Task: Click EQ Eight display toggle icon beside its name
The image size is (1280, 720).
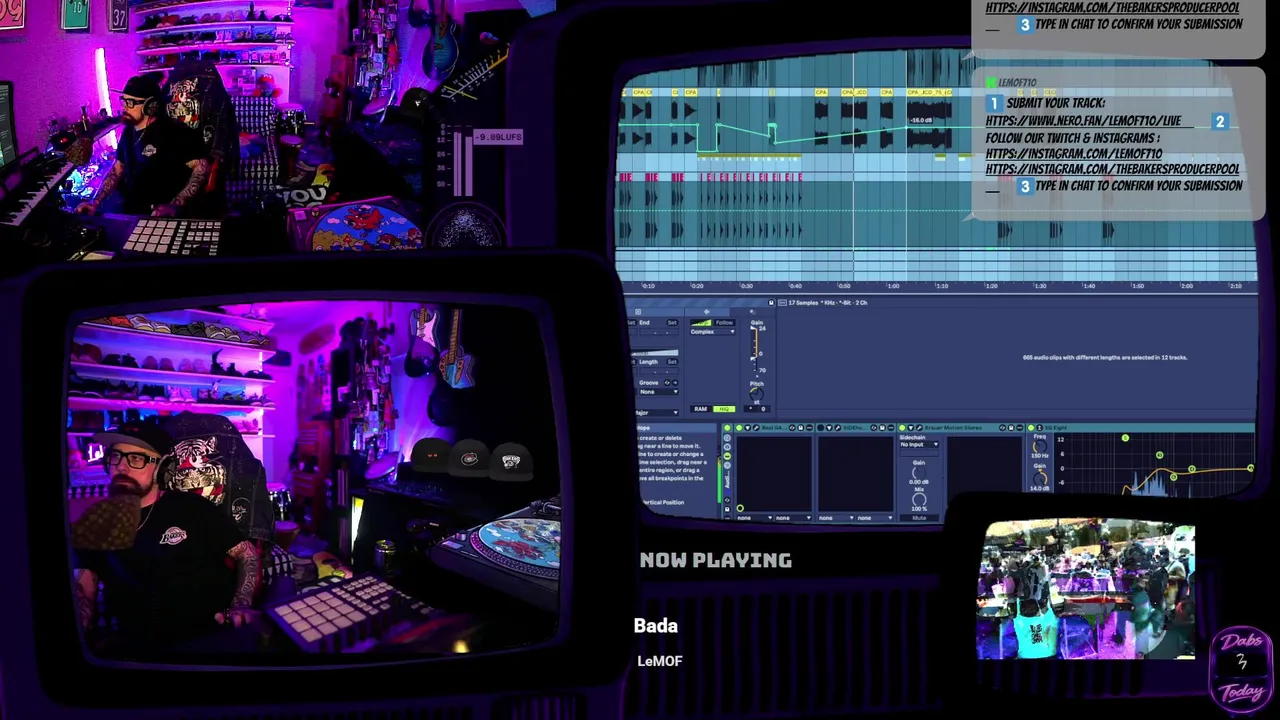Action: click(1039, 427)
